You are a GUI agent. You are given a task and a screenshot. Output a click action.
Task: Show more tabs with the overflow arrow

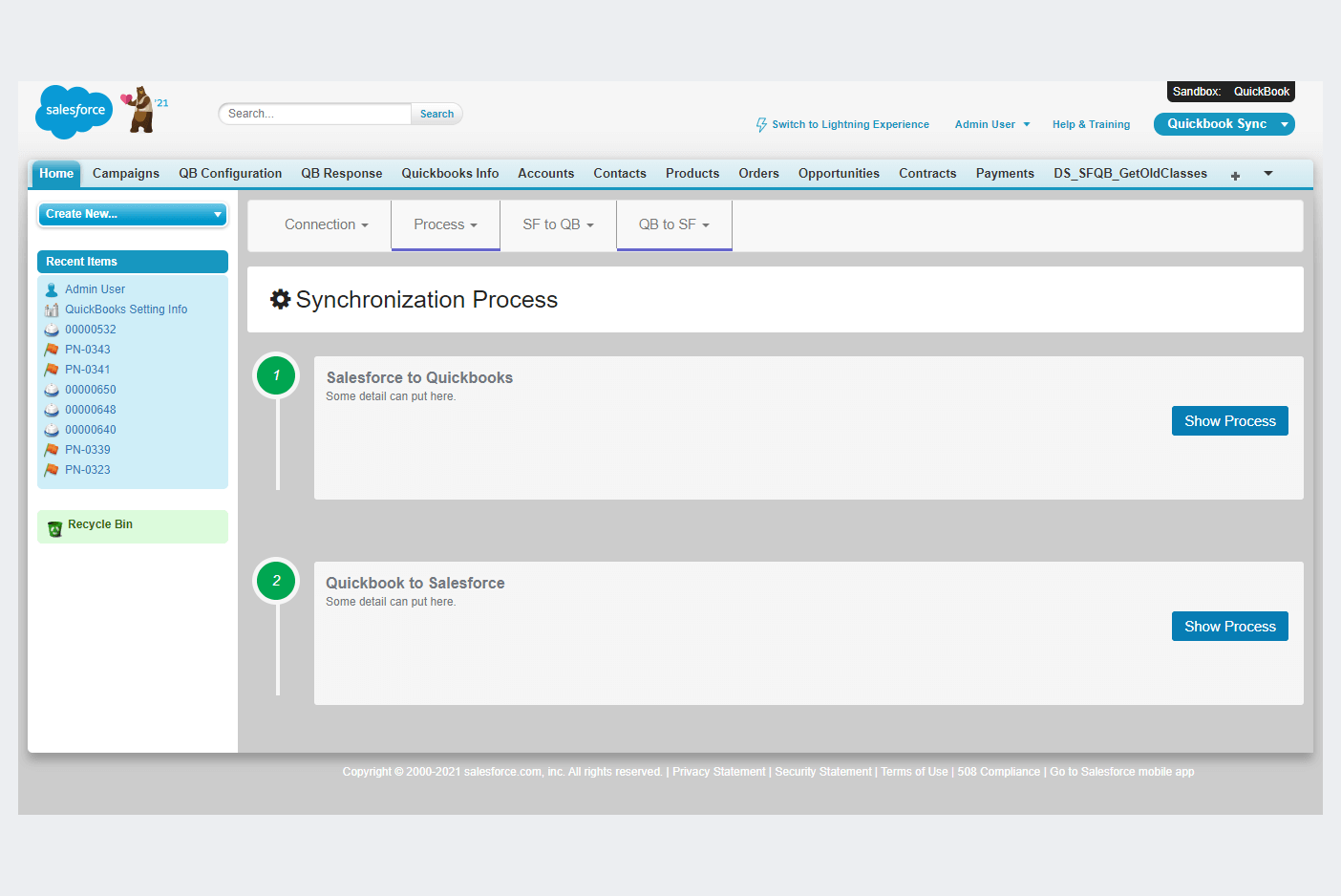(x=1268, y=174)
